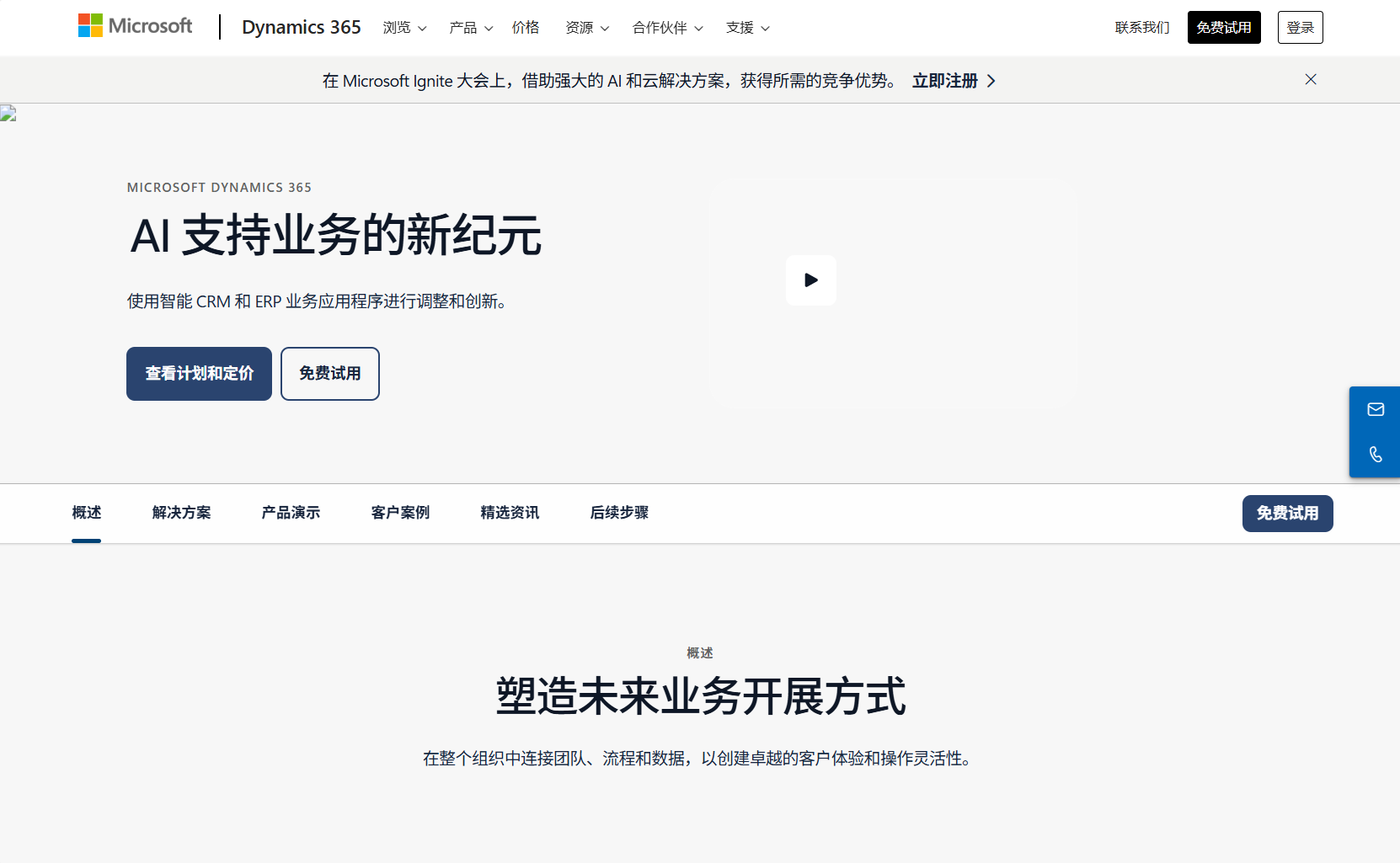Viewport: 1400px width, 863px height.
Task: Go to the 客户案例 tab
Action: pos(400,513)
